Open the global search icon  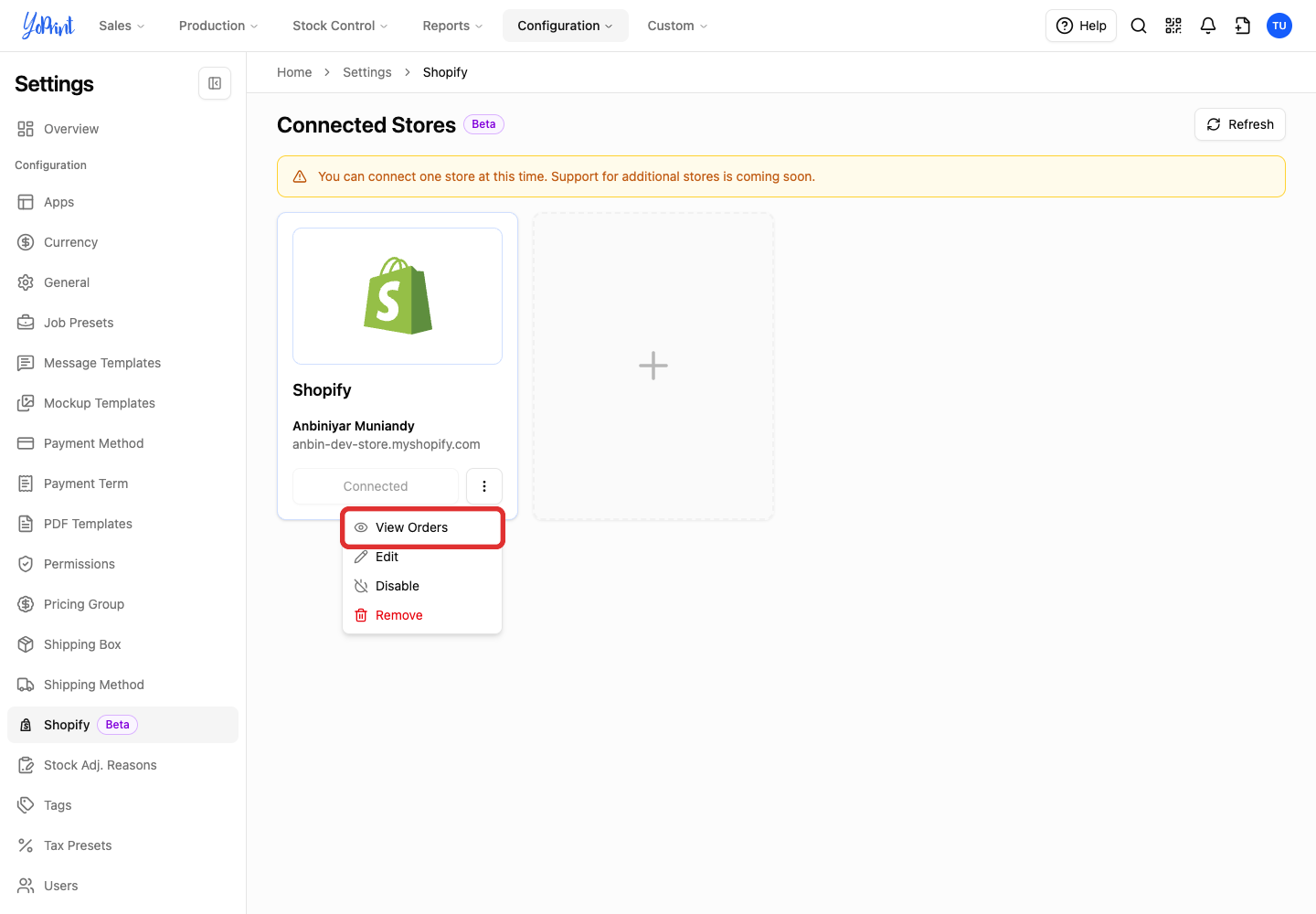(1139, 26)
